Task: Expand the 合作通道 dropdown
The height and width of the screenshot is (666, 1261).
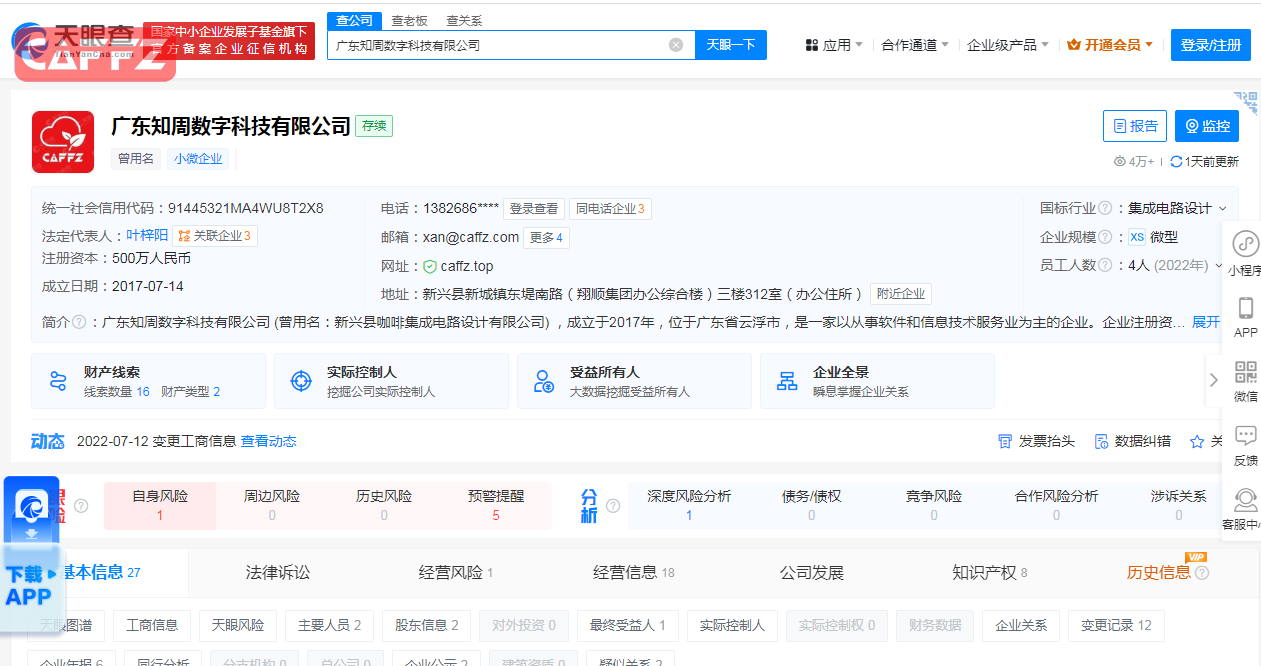Action: click(914, 45)
